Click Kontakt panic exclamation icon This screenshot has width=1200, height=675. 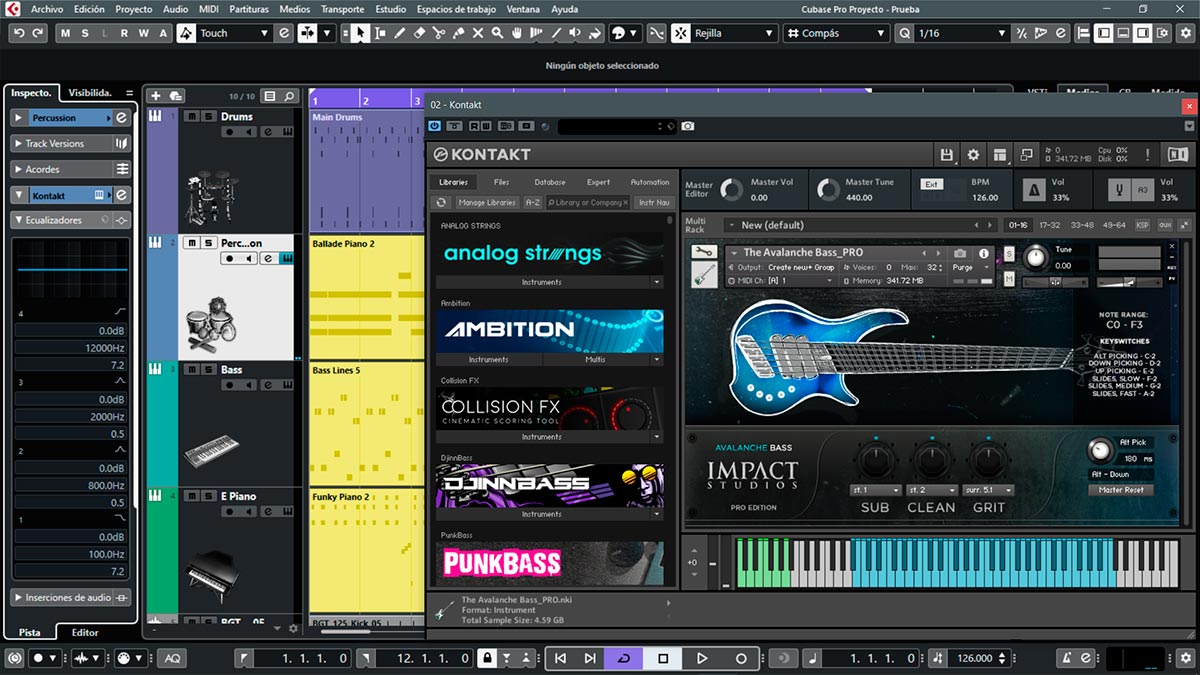point(1148,155)
